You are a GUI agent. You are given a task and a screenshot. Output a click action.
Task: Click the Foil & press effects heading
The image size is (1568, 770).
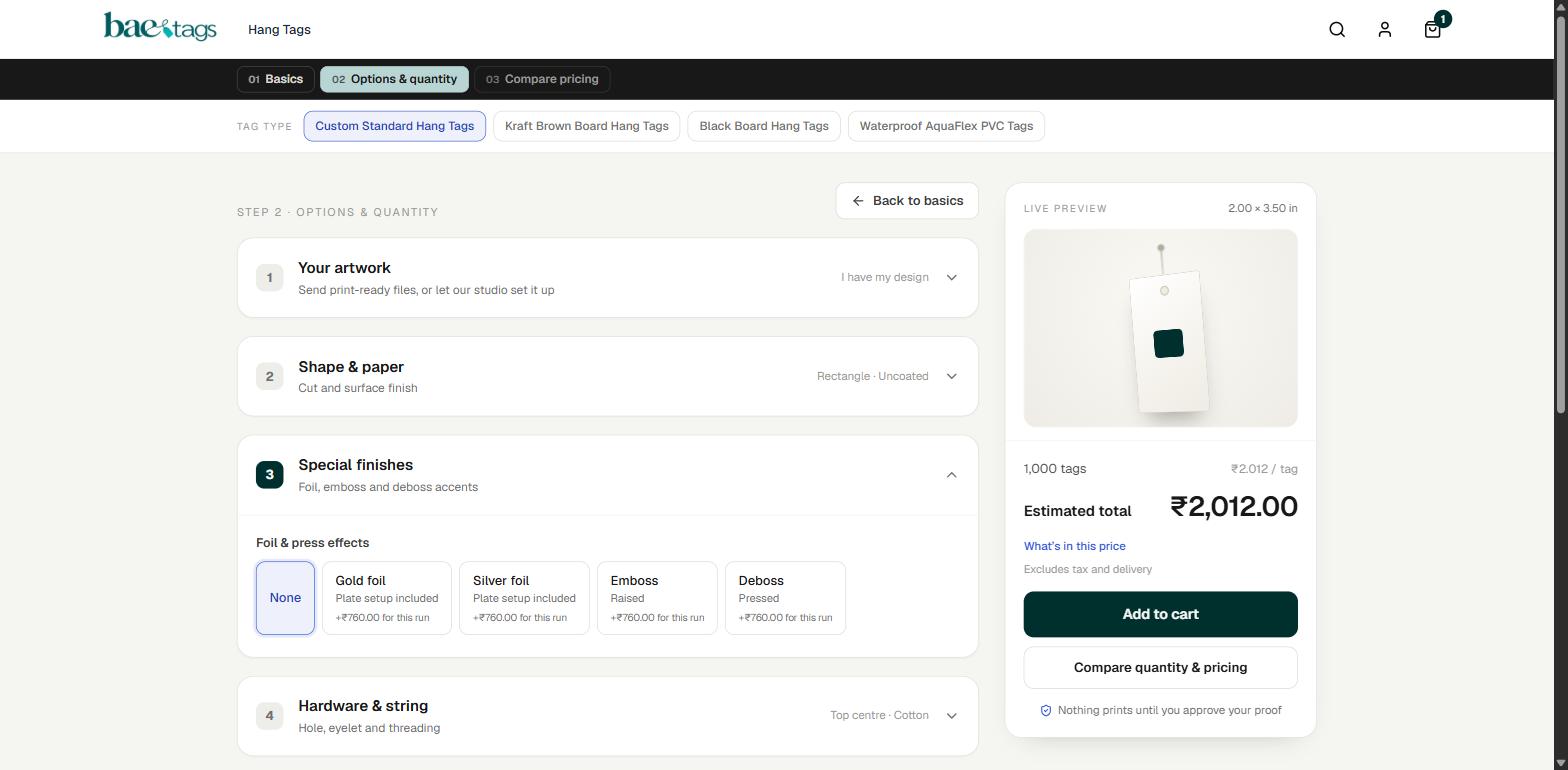[312, 543]
